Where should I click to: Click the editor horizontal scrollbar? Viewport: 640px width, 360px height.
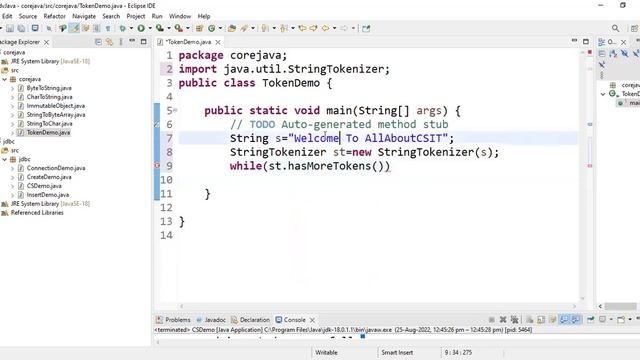tap(378, 306)
